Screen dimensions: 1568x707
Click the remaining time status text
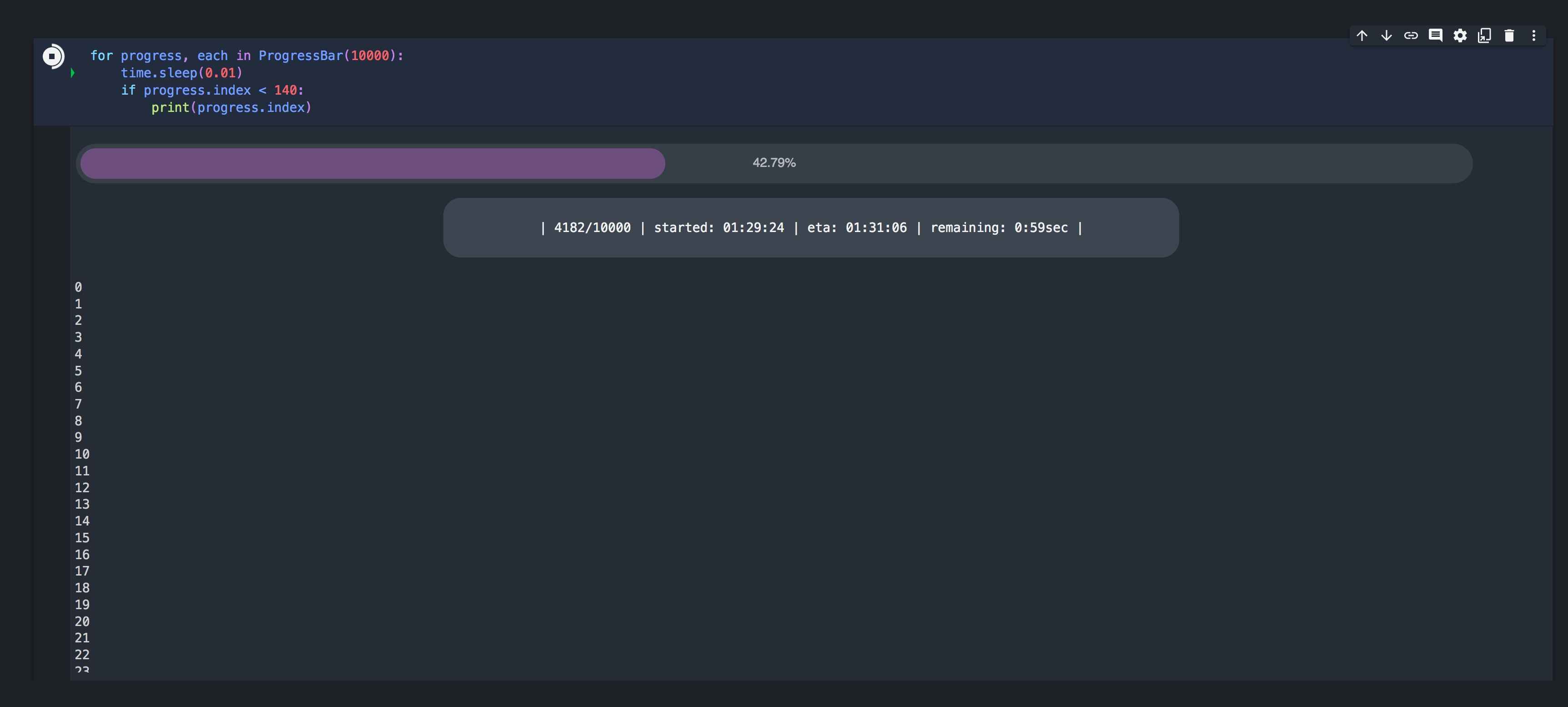(998, 228)
